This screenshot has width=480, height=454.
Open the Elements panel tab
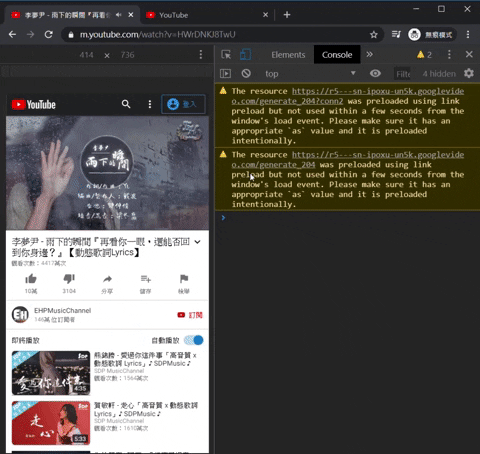click(x=288, y=55)
